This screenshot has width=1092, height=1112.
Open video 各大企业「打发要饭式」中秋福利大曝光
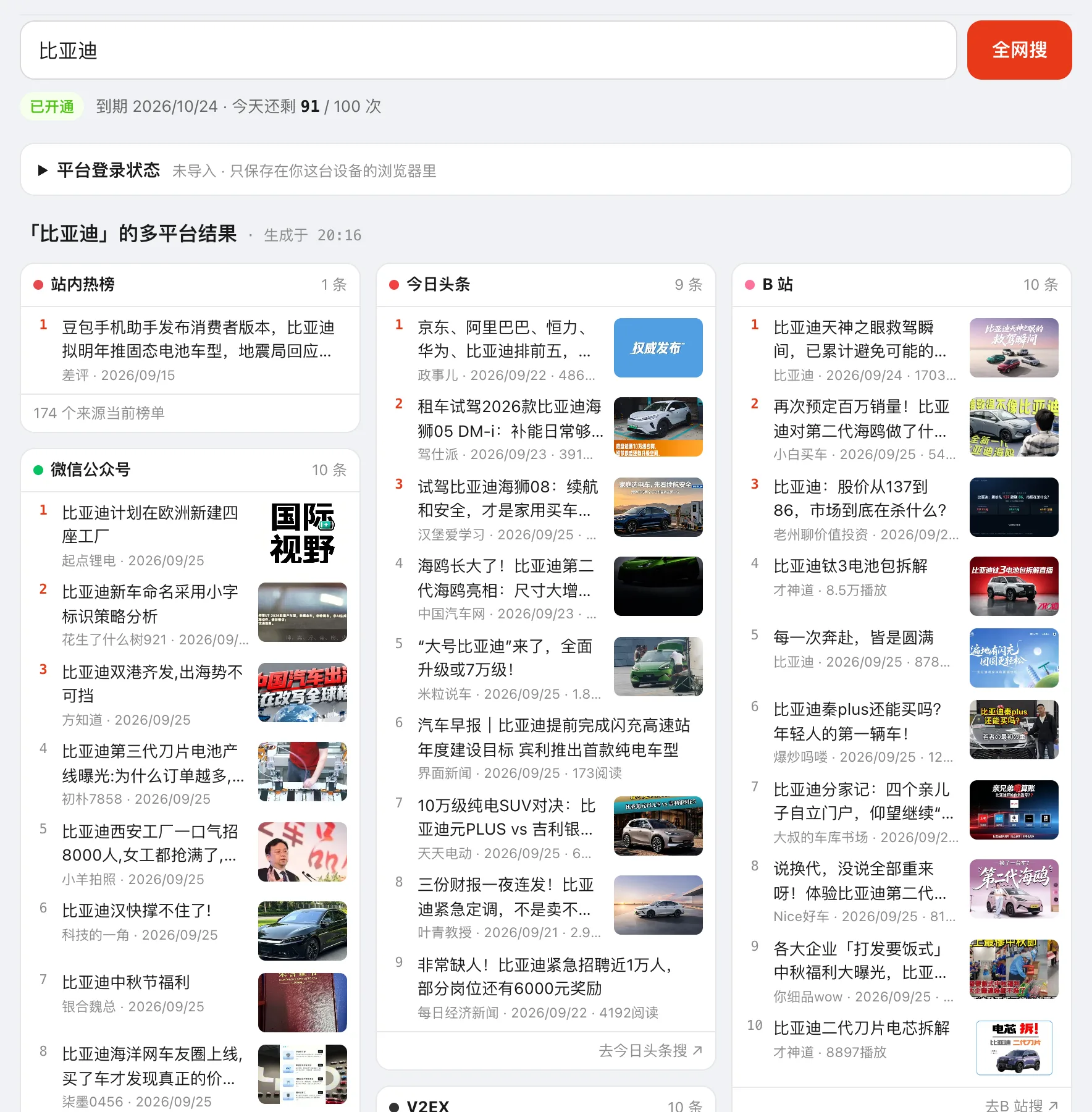(860, 961)
